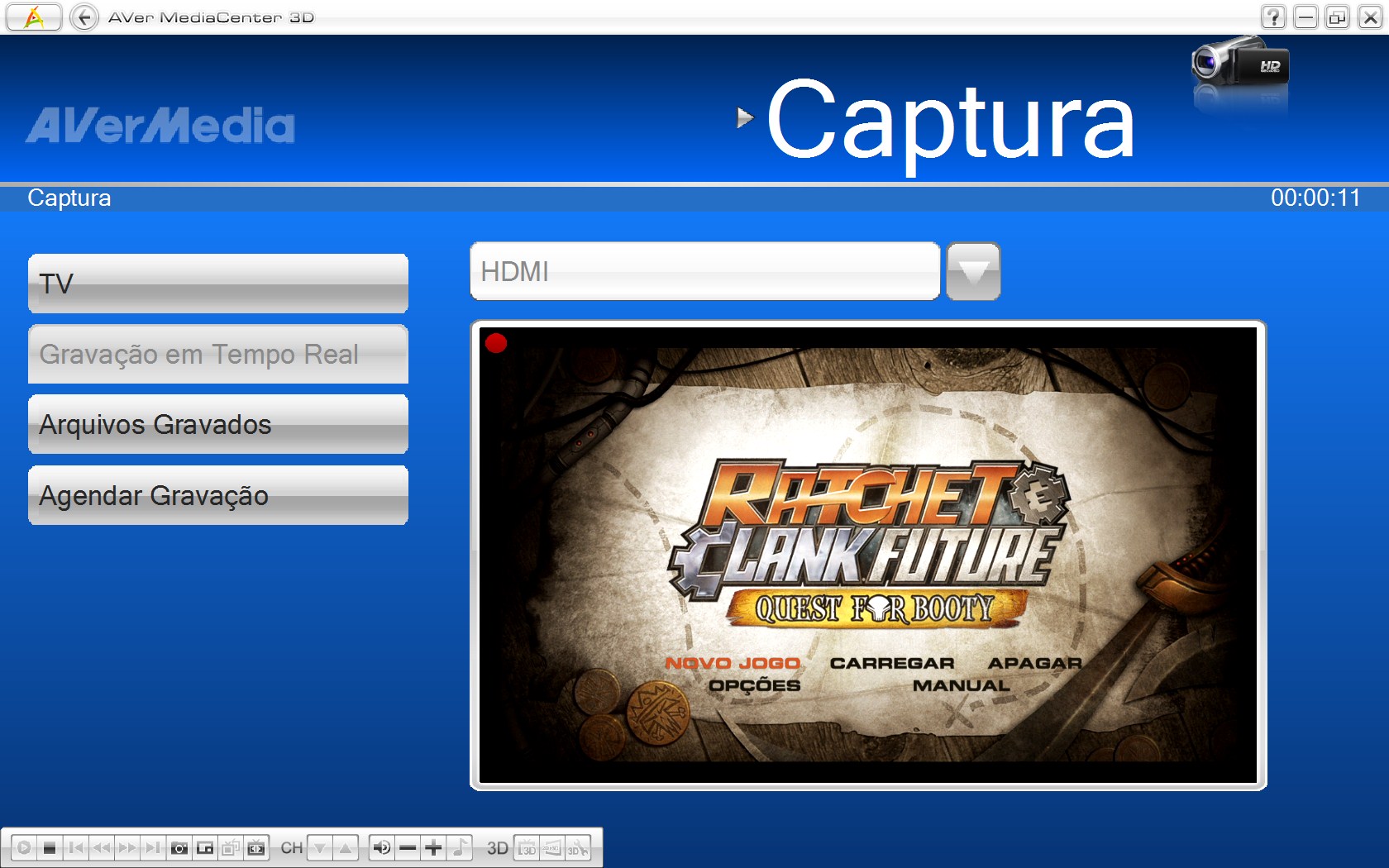This screenshot has width=1389, height=868.
Task: Click the play button in the control bar
Action: pos(24,847)
